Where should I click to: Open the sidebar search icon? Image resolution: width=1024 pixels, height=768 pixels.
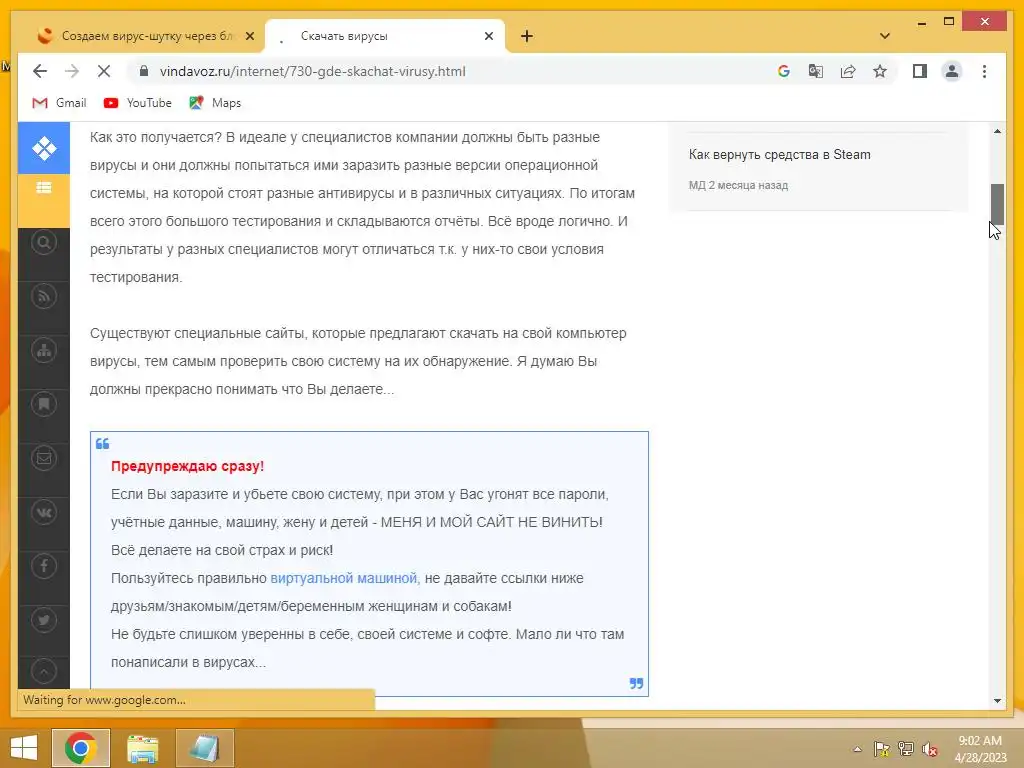44,243
